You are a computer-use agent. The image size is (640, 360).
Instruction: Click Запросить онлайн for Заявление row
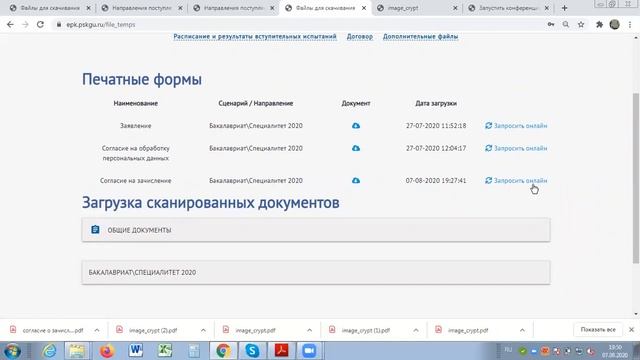516,126
